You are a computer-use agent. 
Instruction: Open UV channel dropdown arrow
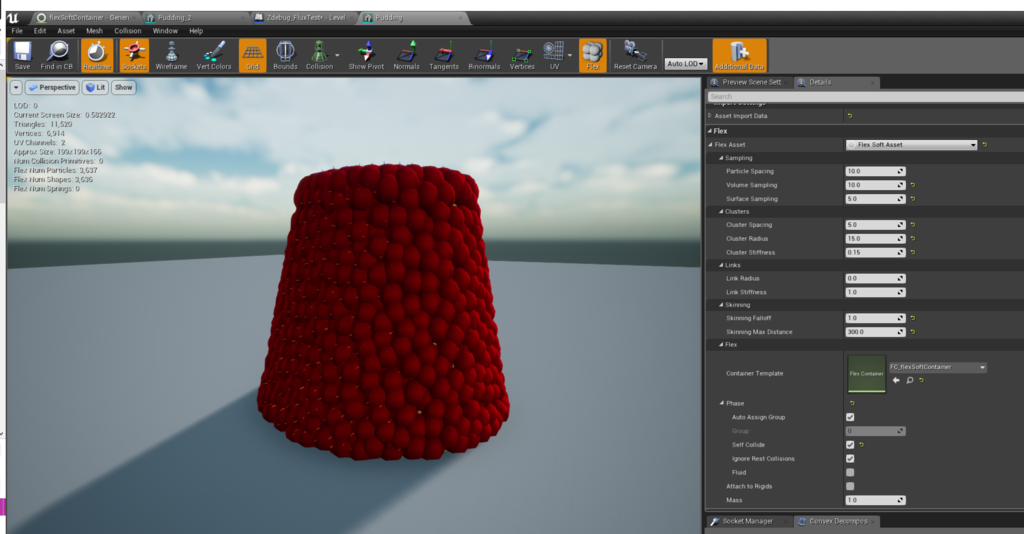tap(569, 55)
